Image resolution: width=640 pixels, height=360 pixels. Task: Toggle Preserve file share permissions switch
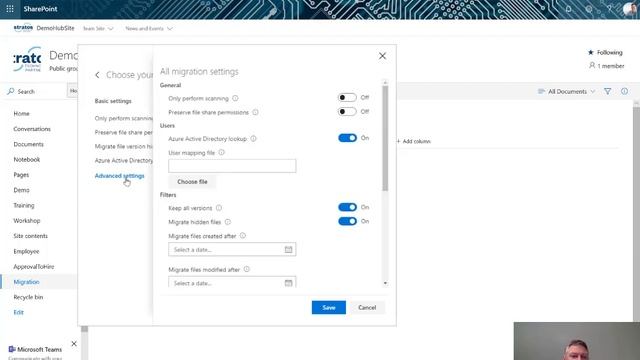(x=347, y=111)
